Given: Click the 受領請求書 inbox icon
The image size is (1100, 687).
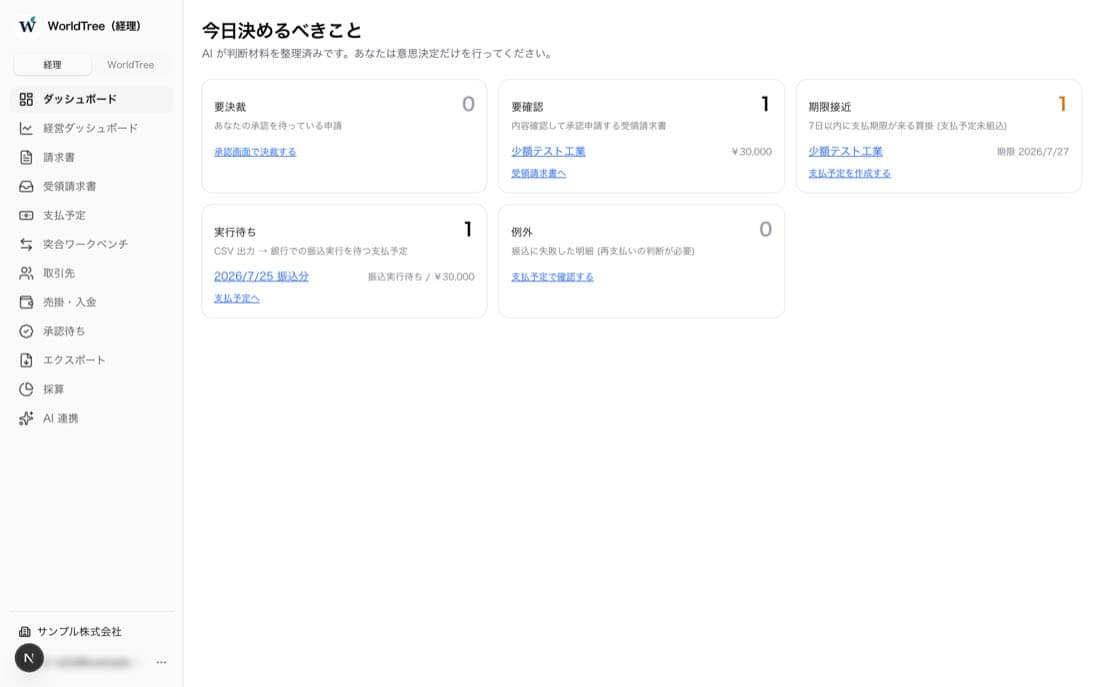Looking at the screenshot, I should pos(26,186).
